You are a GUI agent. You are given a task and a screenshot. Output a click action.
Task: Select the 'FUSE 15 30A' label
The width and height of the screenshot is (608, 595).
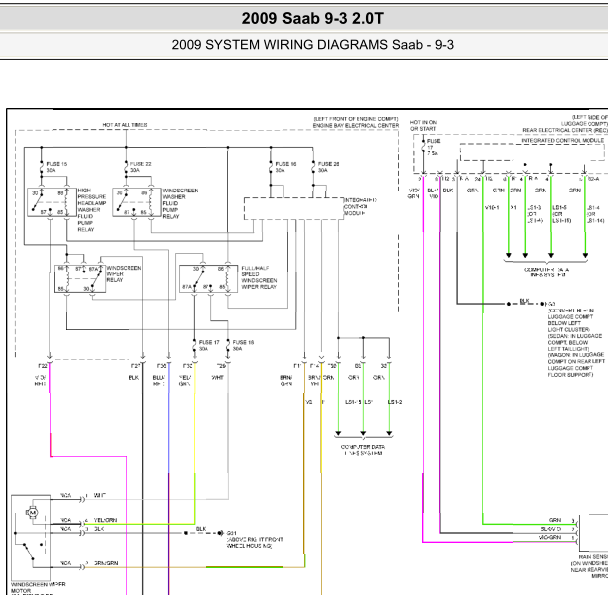tap(57, 167)
